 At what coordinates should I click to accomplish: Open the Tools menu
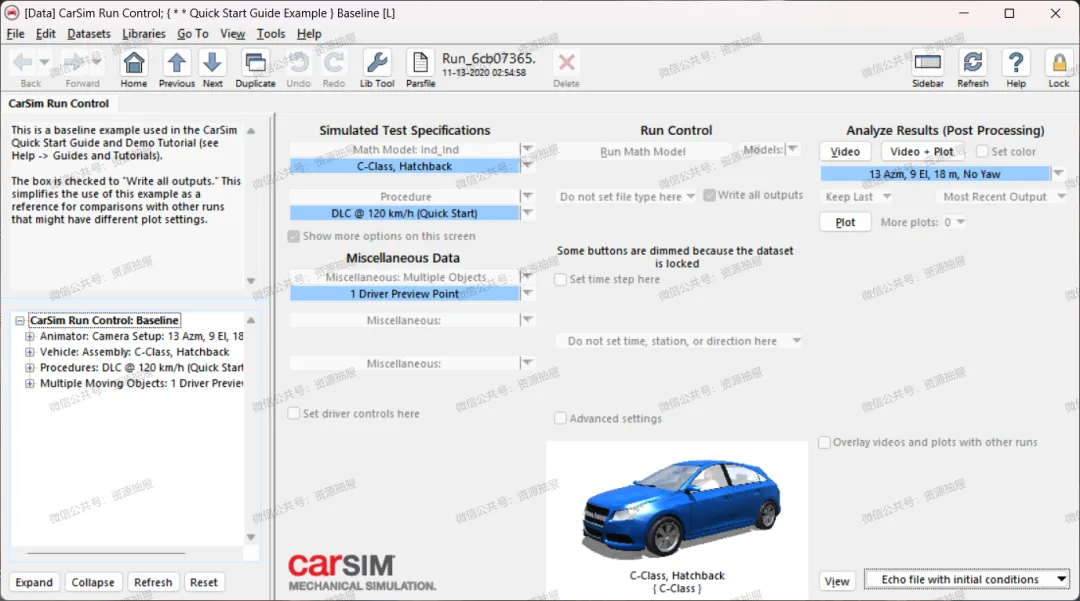point(271,34)
